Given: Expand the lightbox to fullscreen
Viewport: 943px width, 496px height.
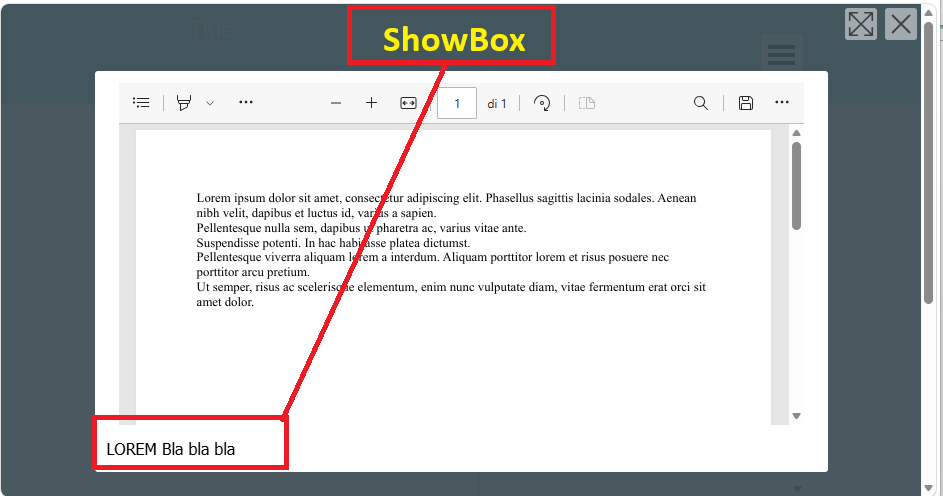Looking at the screenshot, I should pyautogui.click(x=860, y=24).
